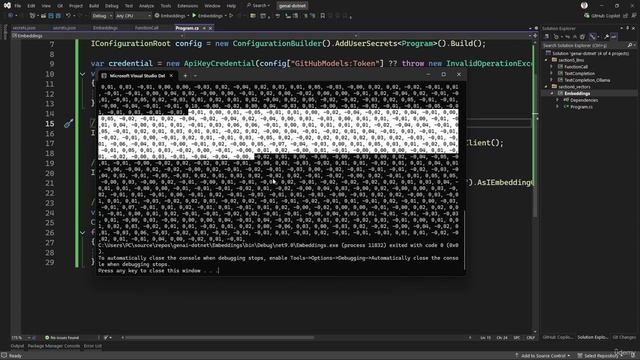Click console window vertical scrollbar
Viewport: 640px width, 360px height.
(464, 240)
